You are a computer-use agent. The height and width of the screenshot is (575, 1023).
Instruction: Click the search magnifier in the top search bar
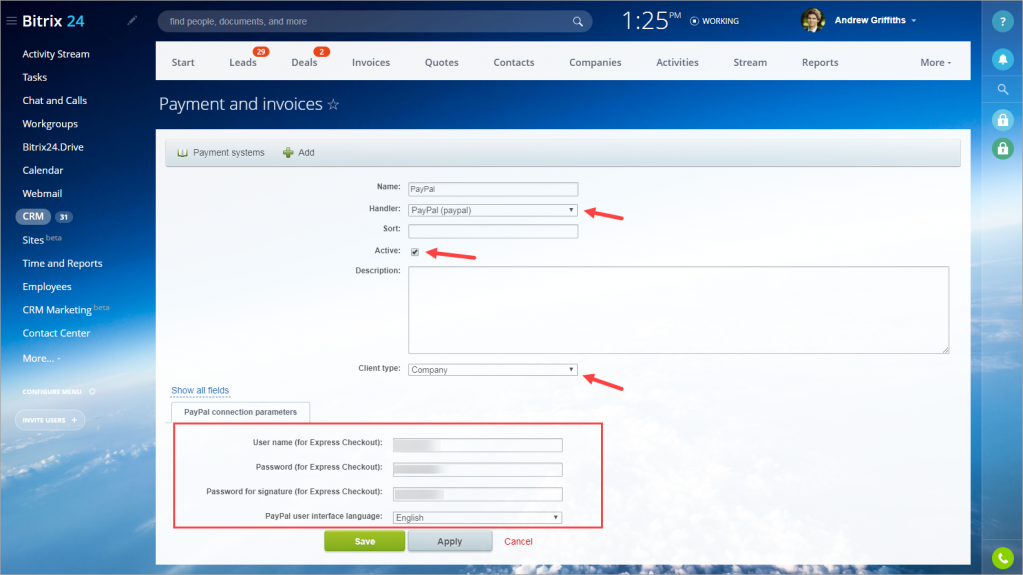click(577, 22)
